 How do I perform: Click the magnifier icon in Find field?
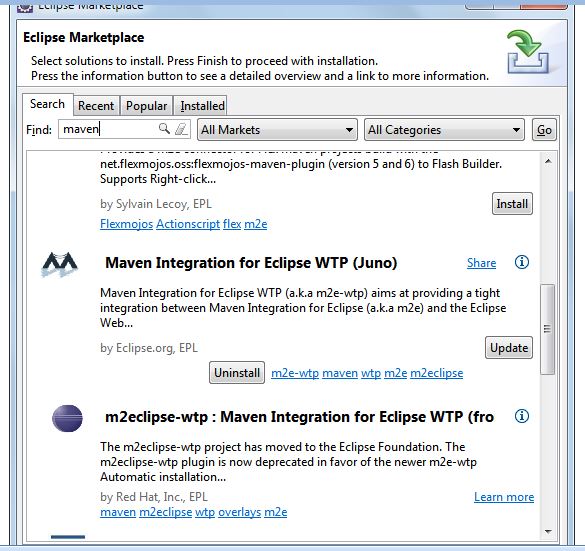(164, 129)
